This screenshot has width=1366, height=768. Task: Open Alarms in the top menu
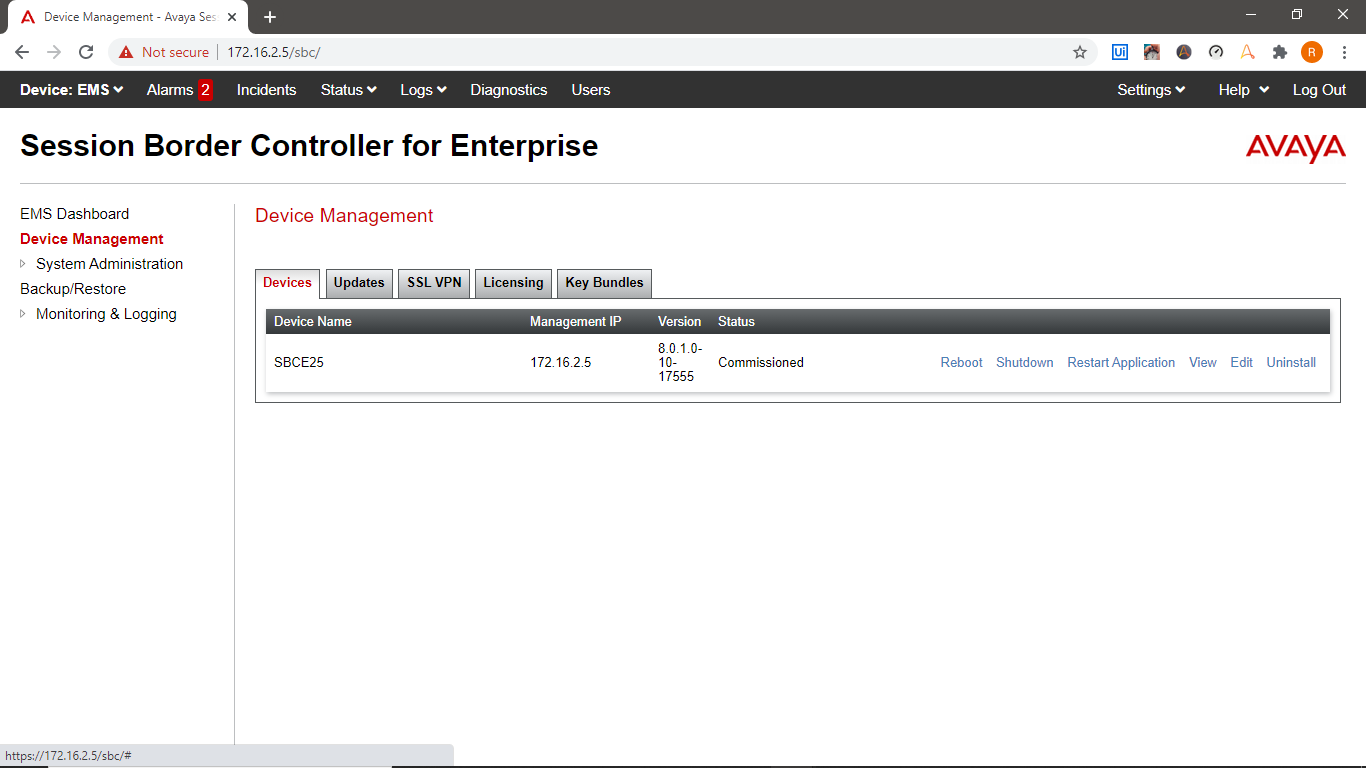(170, 90)
